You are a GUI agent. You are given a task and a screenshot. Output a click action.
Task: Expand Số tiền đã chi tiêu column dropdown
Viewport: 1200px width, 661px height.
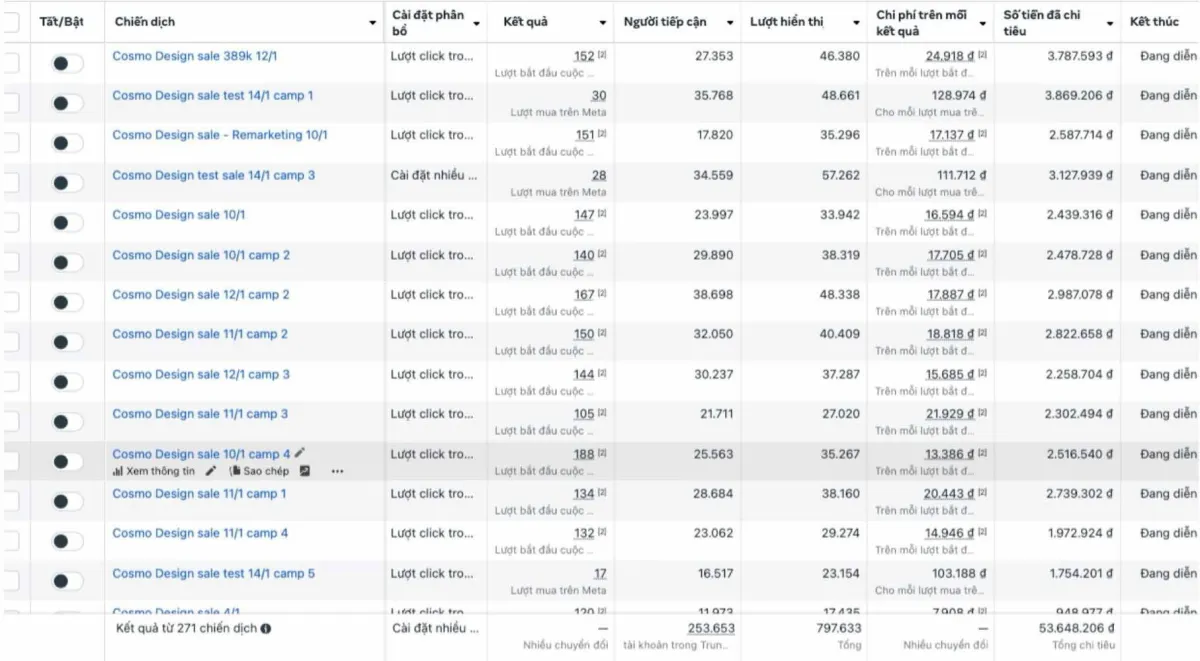click(x=1110, y=22)
